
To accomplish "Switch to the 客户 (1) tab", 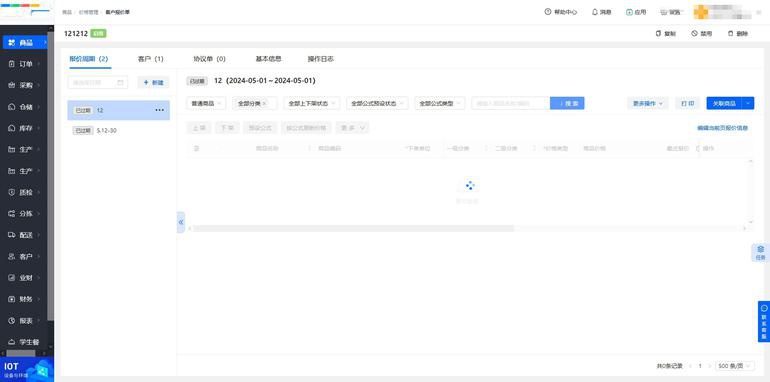I will [x=150, y=59].
